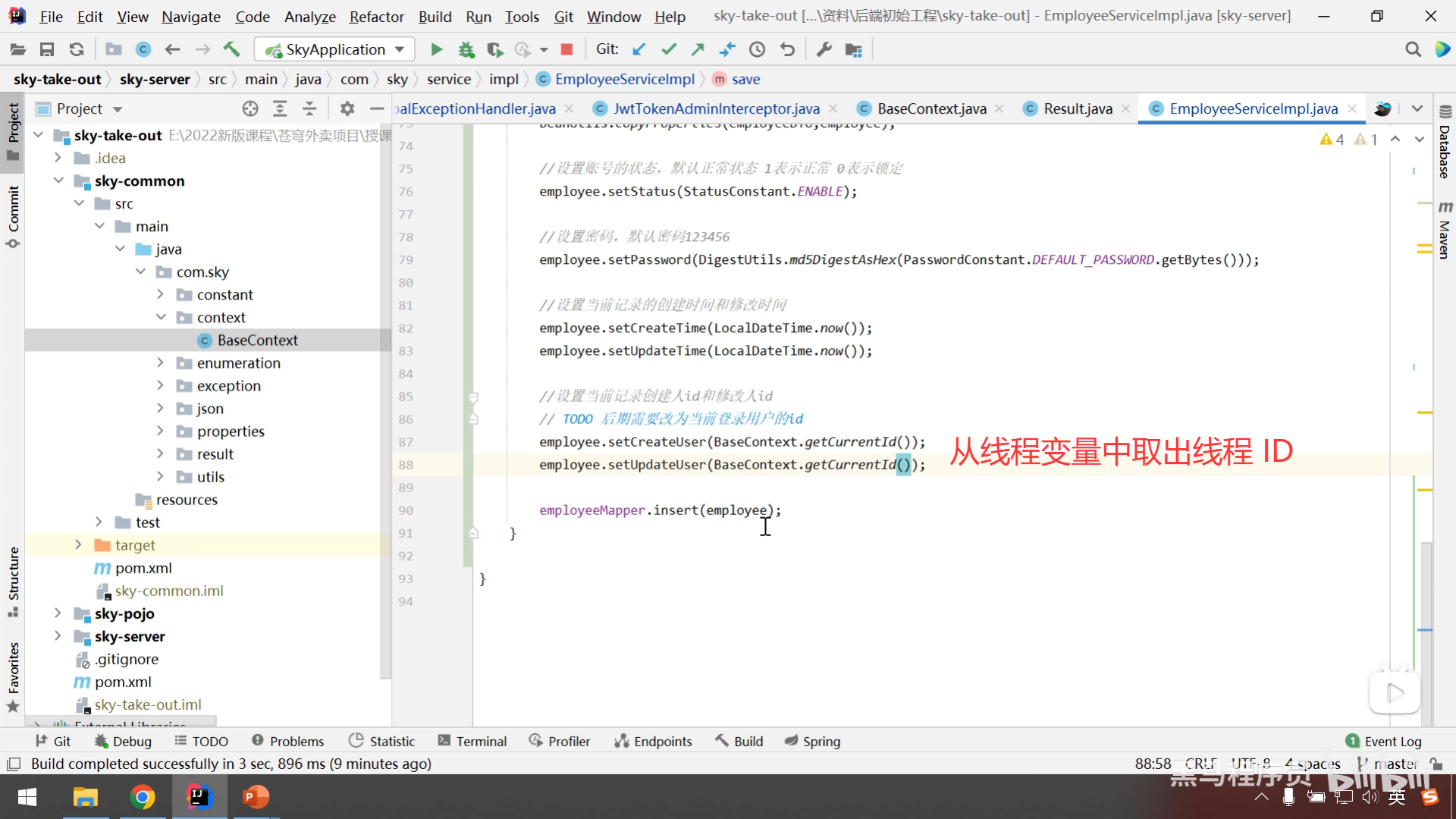Stop the running application
Screen dimensions: 1456x819
point(566,49)
